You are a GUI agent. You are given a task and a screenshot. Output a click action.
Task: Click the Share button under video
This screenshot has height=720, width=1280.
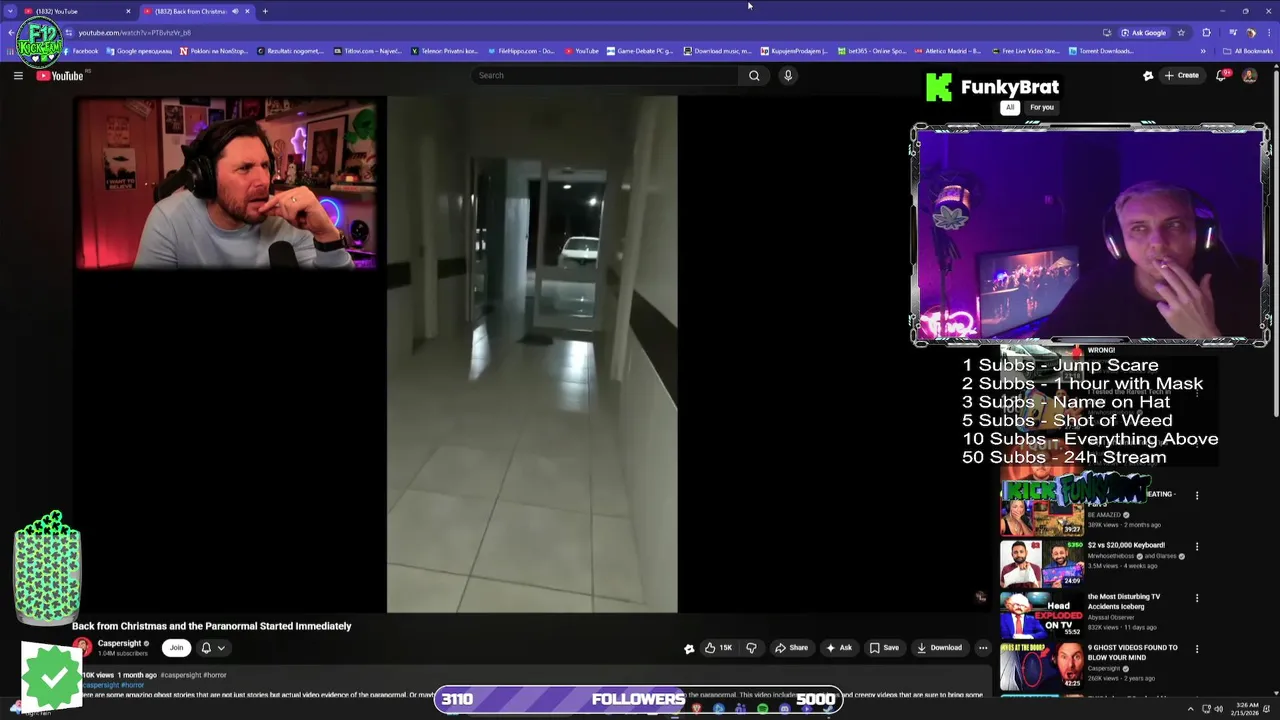(x=791, y=648)
